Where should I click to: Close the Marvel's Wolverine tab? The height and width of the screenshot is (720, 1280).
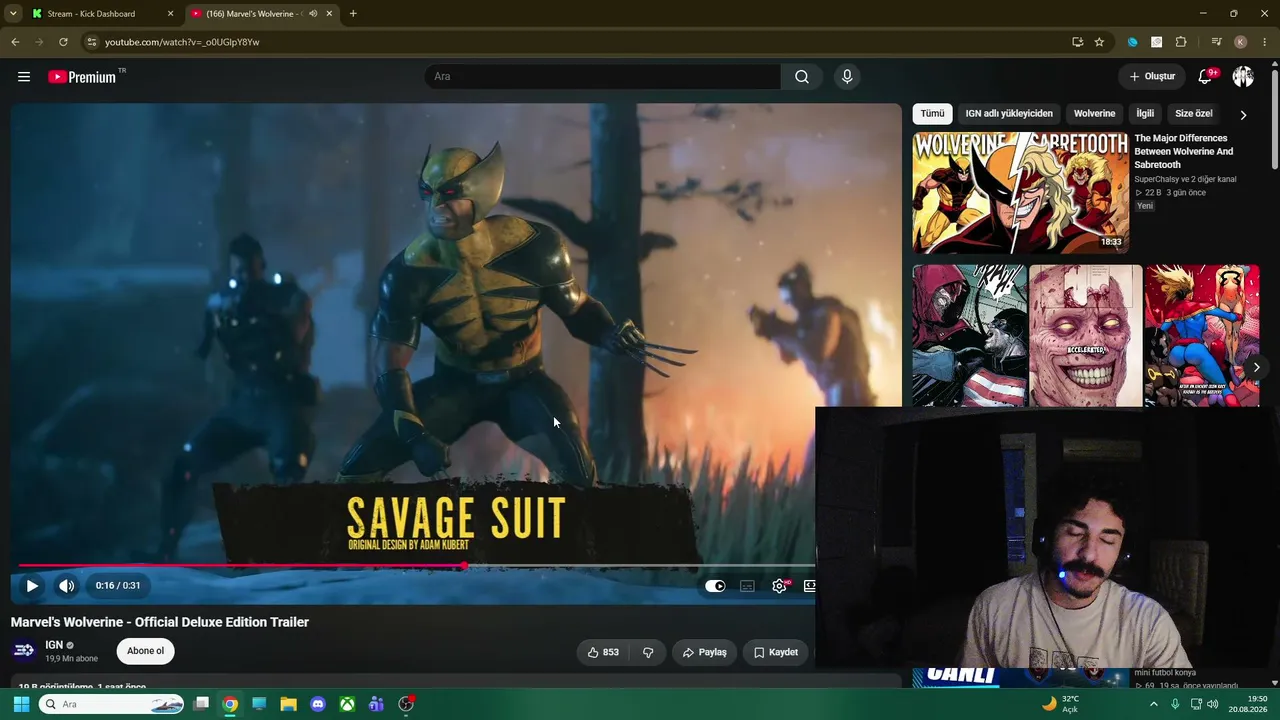pos(329,14)
